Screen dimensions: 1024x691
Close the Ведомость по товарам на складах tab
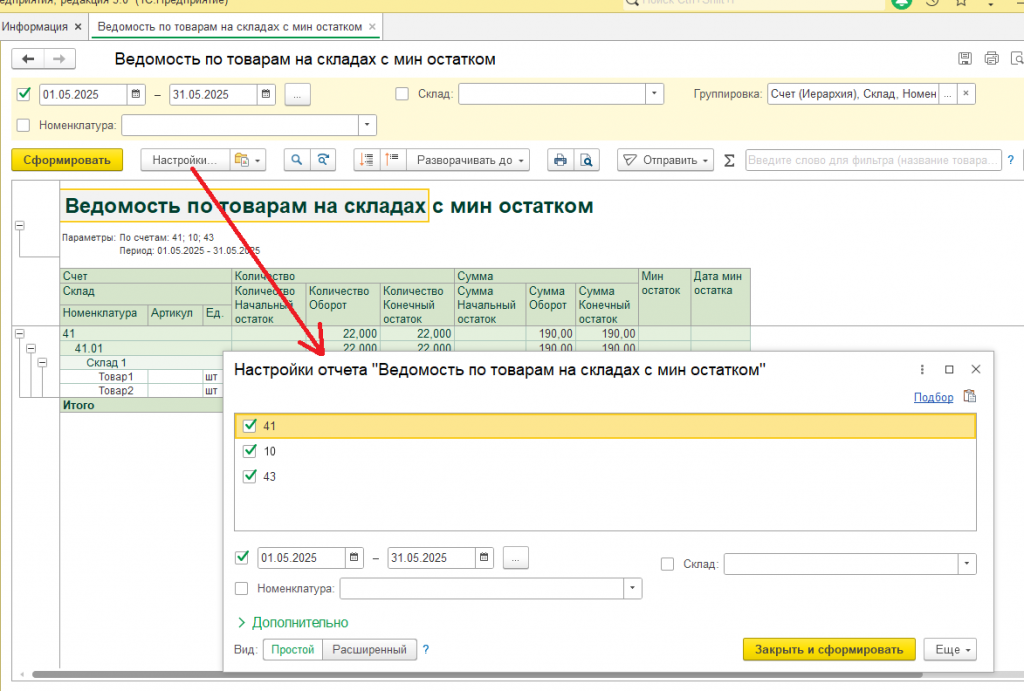(372, 27)
